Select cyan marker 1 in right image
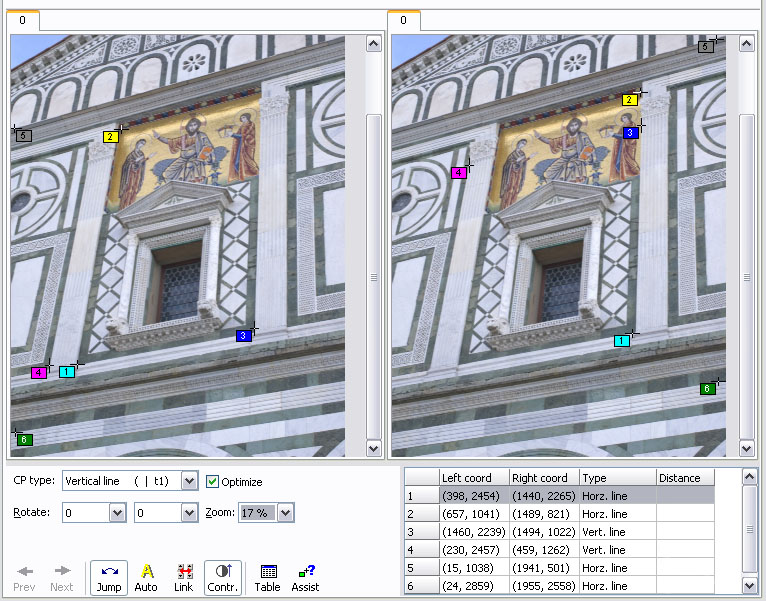Image resolution: width=766 pixels, height=601 pixels. tap(621, 341)
